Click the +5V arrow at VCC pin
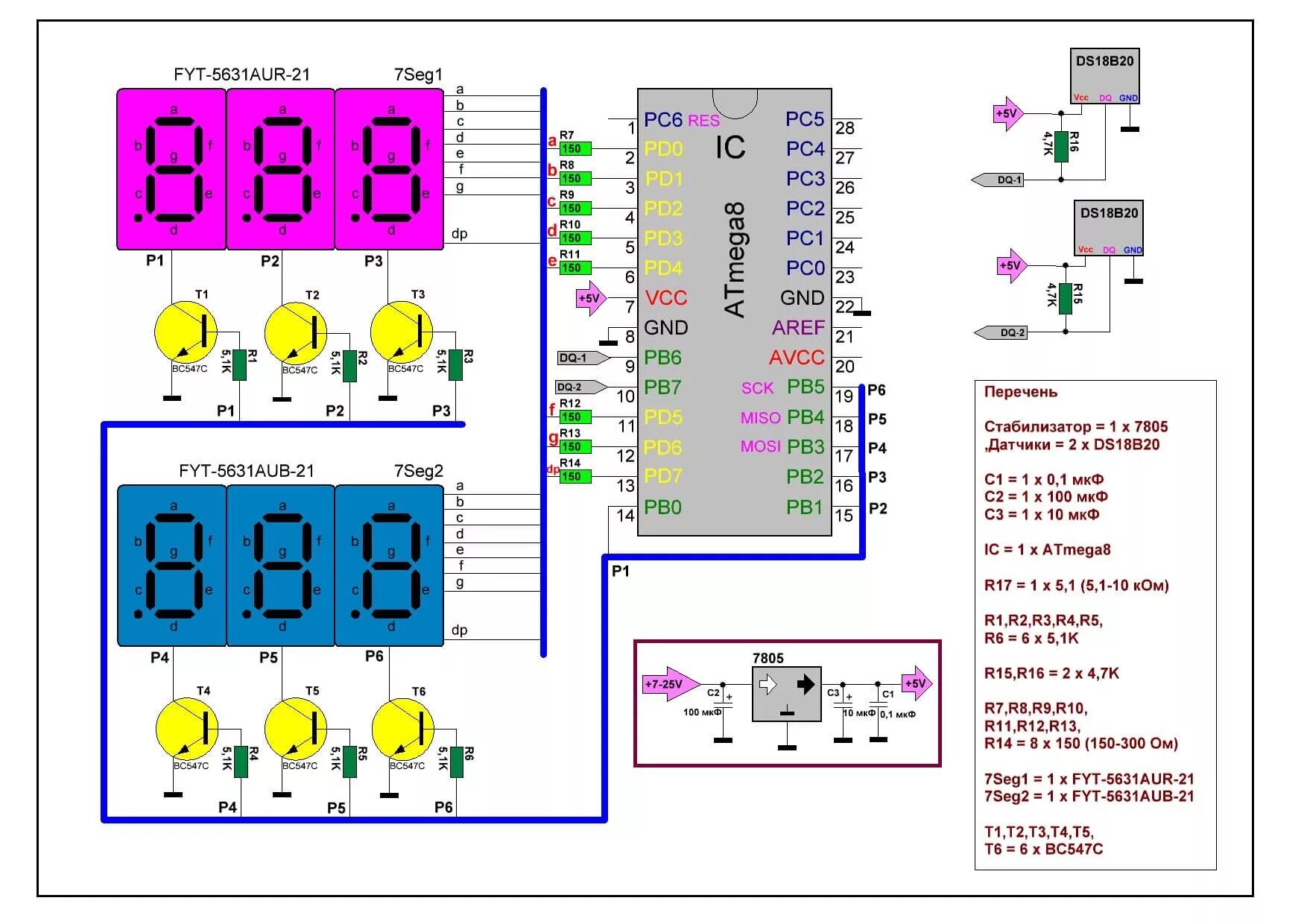Screen dimensions: 1307x924 (592, 298)
